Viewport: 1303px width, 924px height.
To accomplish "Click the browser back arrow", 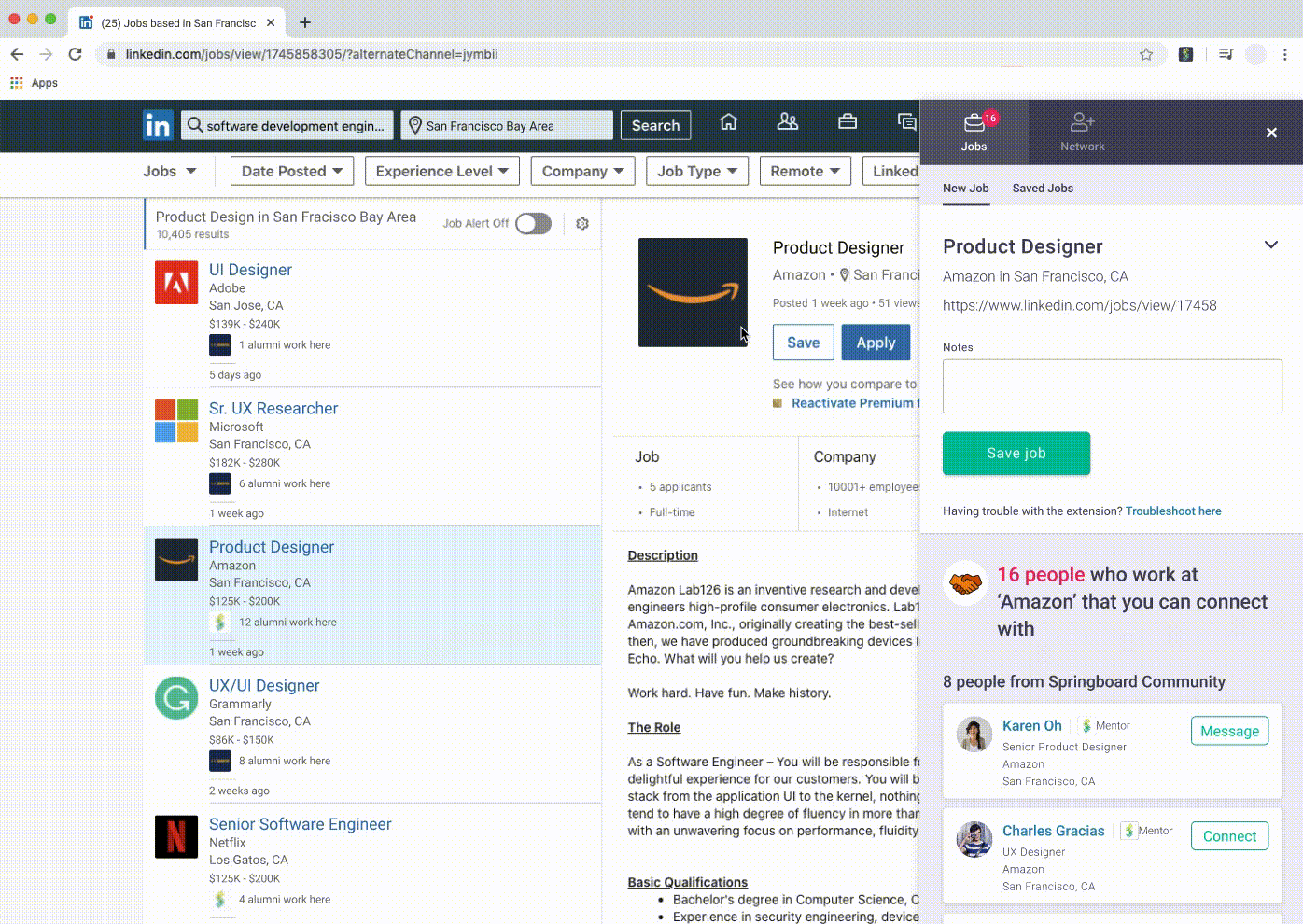I will click(17, 54).
